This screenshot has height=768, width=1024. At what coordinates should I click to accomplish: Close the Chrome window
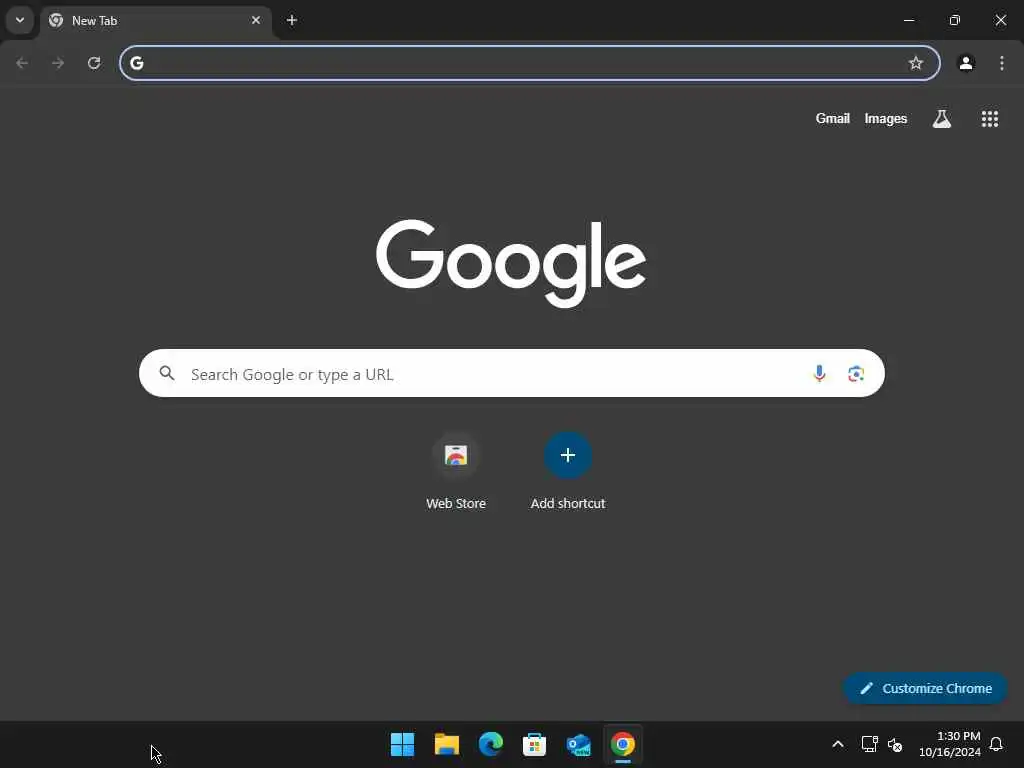1000,20
